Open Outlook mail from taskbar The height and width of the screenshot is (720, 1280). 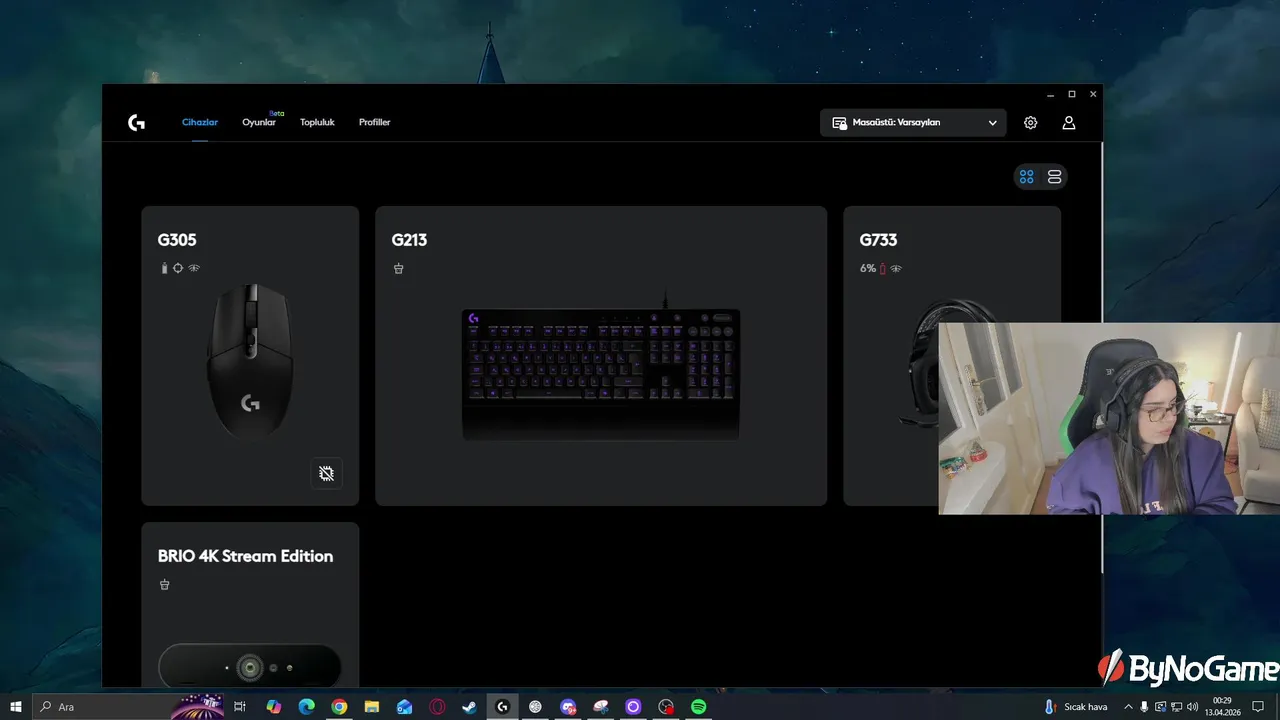404,707
